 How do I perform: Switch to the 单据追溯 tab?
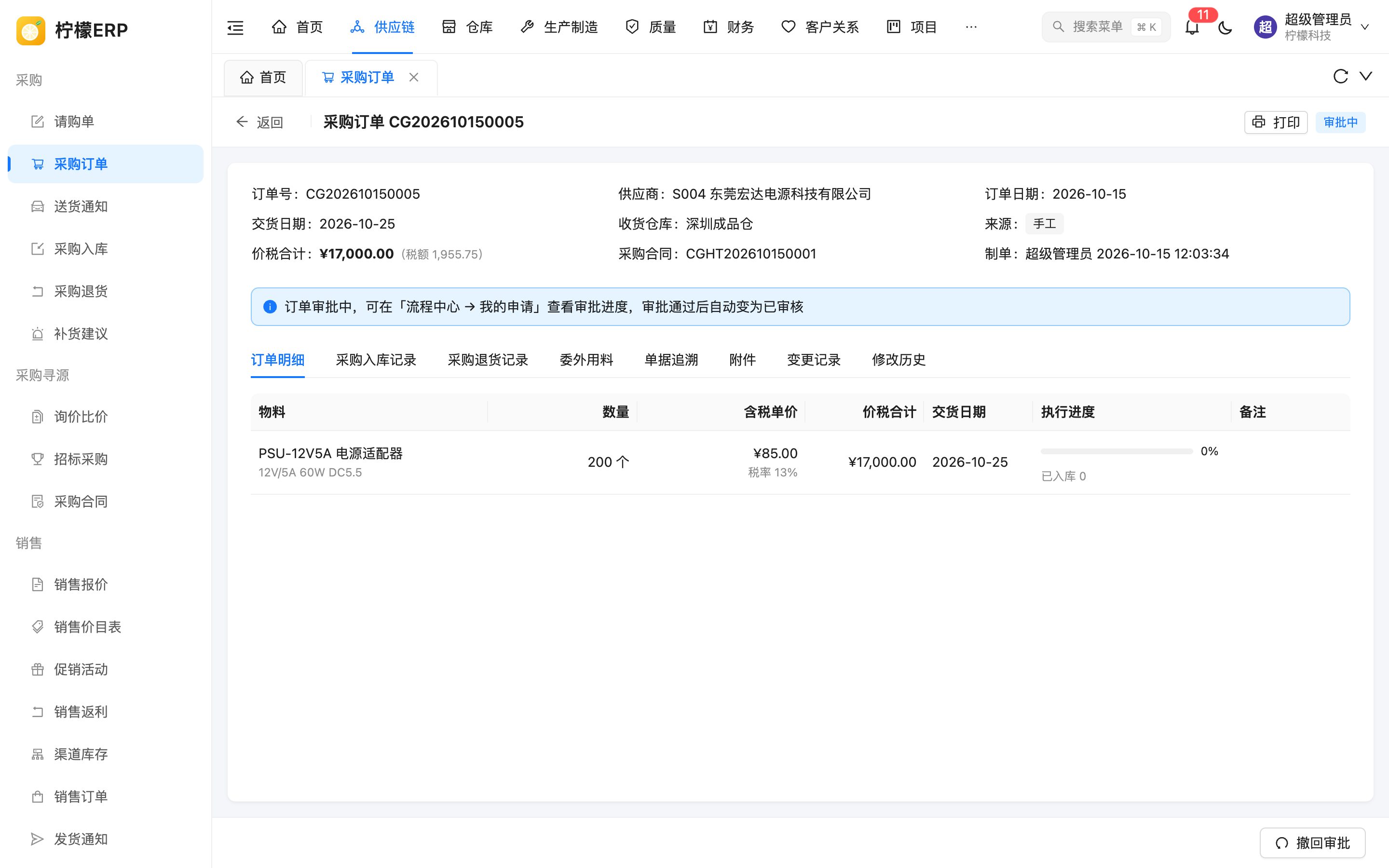tap(671, 360)
